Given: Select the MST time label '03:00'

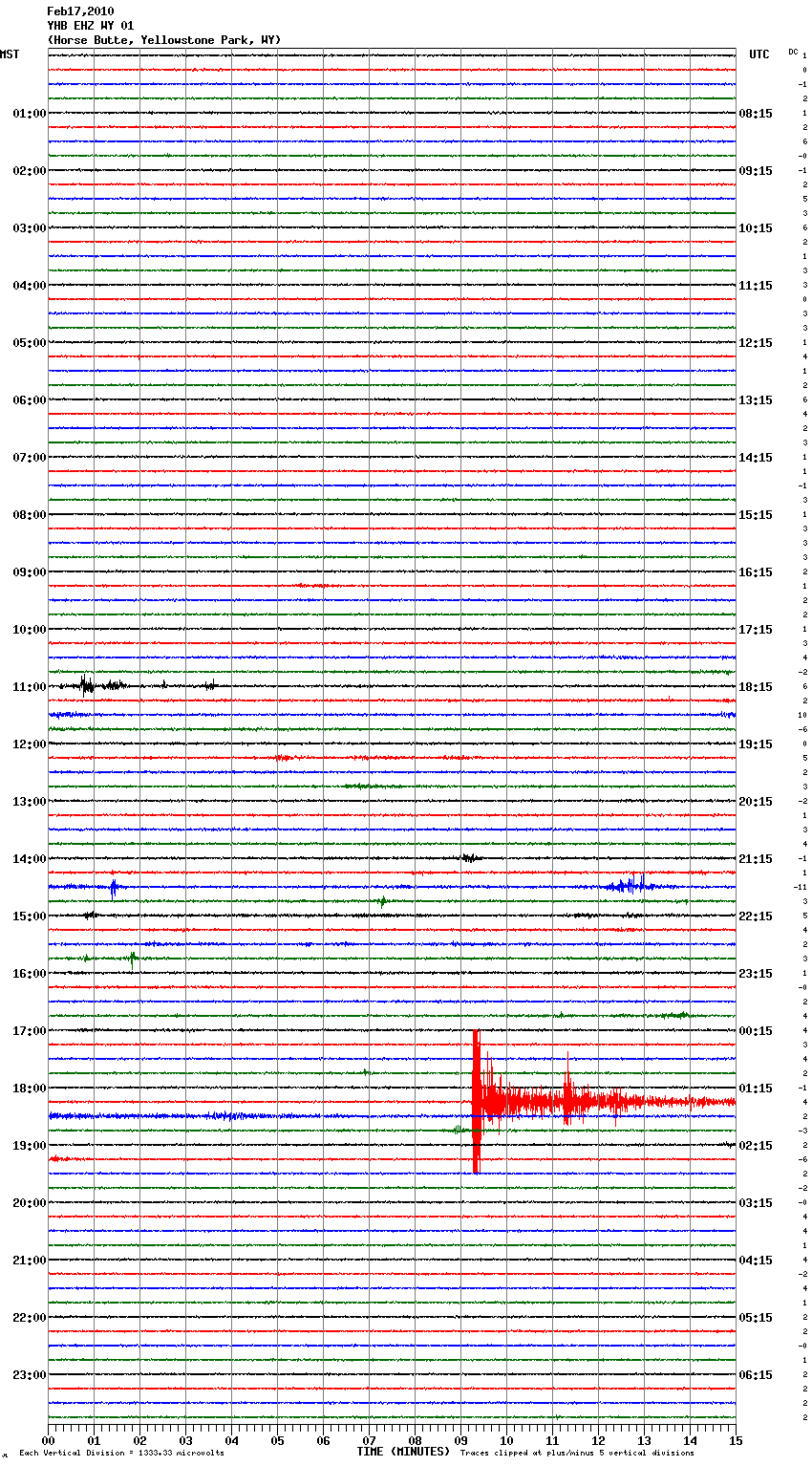Looking at the screenshot, I should tap(30, 228).
